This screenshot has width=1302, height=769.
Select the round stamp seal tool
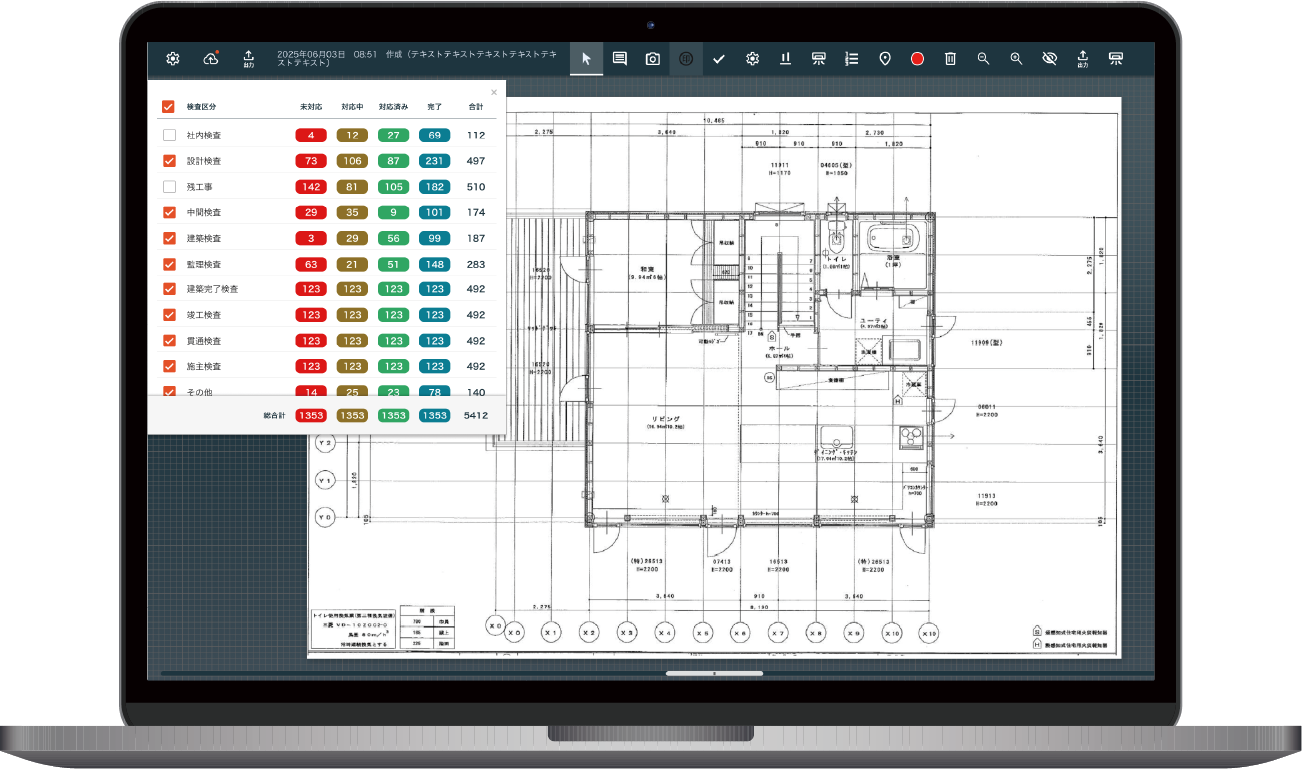click(686, 59)
